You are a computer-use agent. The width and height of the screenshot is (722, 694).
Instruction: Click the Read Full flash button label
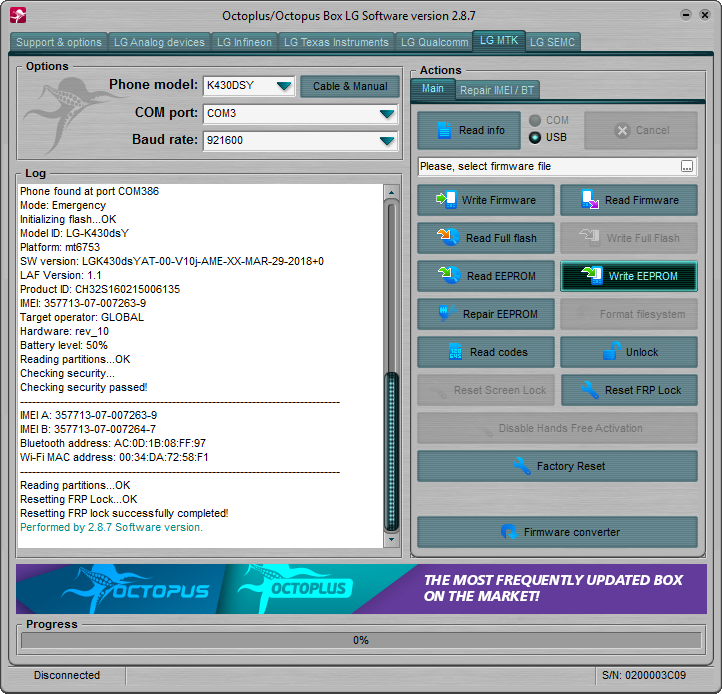[x=501, y=238]
